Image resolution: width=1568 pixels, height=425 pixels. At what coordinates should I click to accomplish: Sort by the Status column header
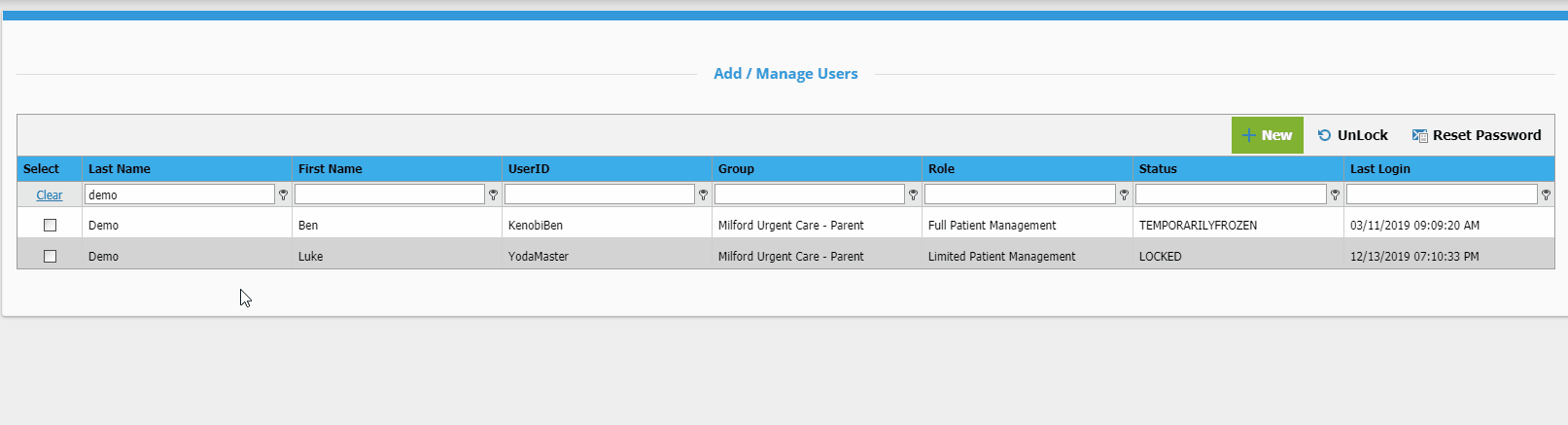click(x=1158, y=168)
